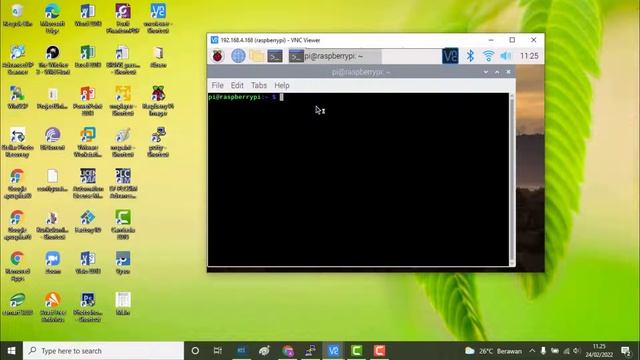This screenshot has width=640, height=360.
Task: Launch a new terminal from Pi panel launcher
Action: (275, 56)
